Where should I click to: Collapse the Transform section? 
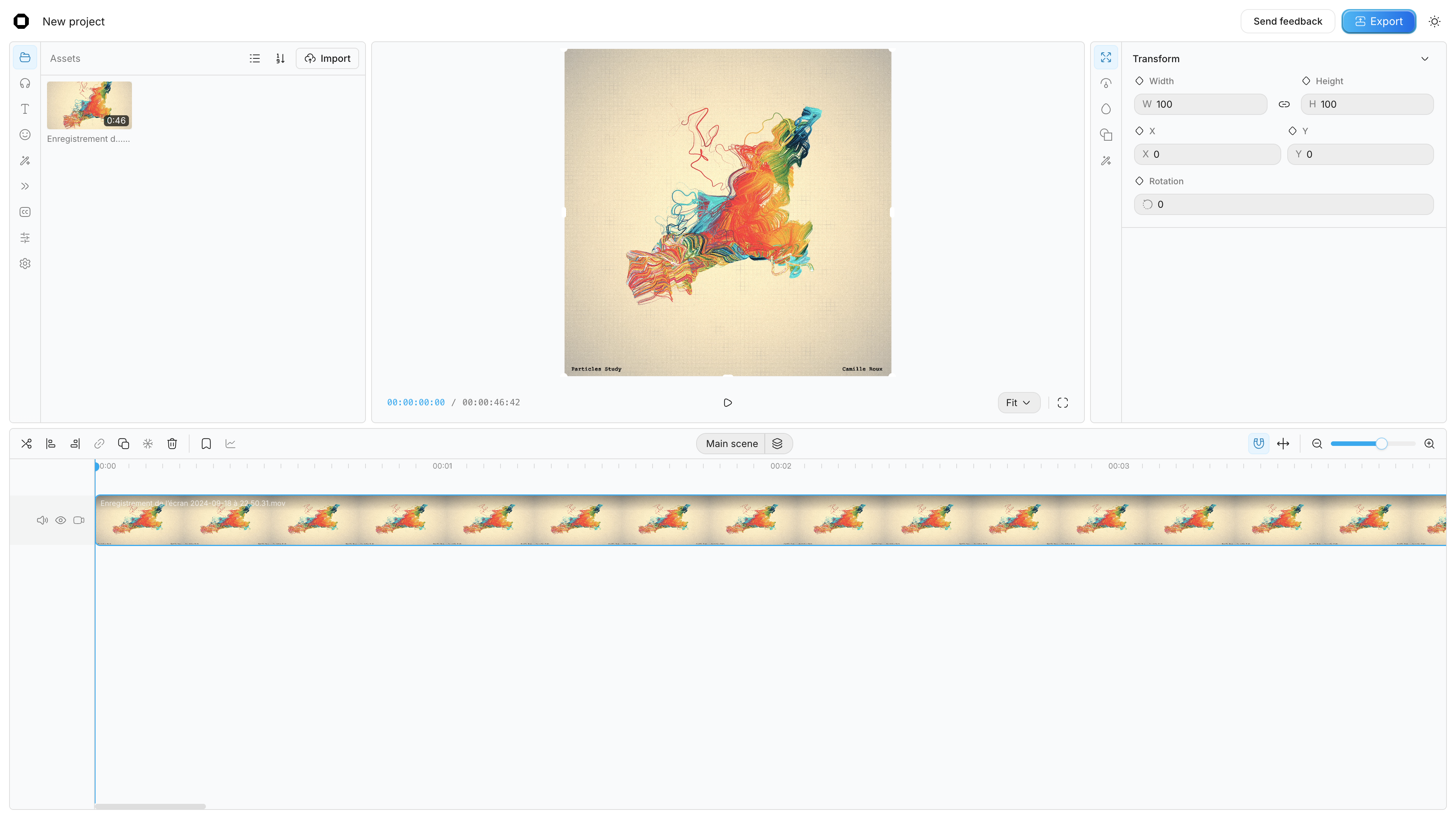pos(1425,59)
